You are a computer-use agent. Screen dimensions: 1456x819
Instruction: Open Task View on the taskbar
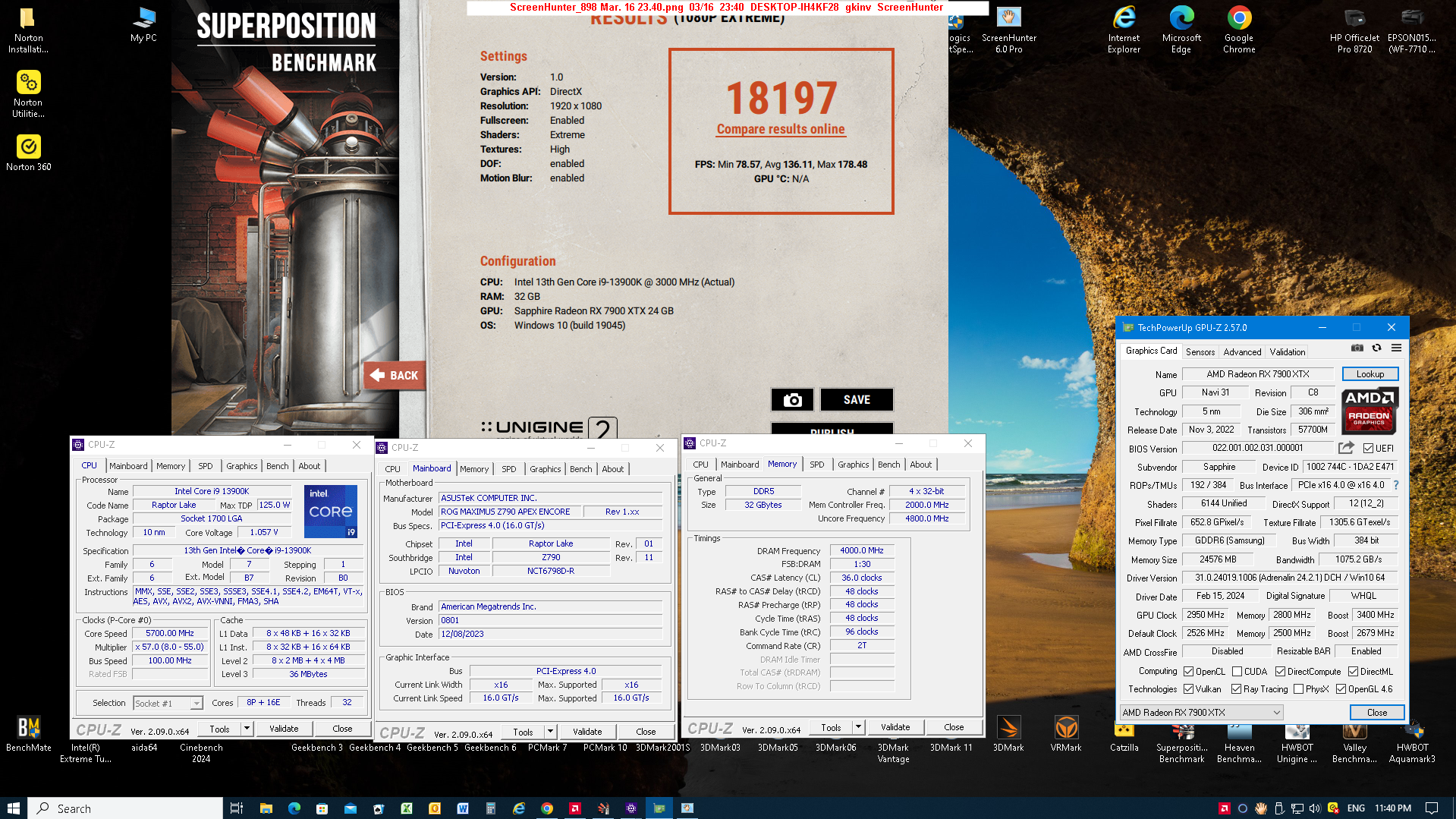236,808
